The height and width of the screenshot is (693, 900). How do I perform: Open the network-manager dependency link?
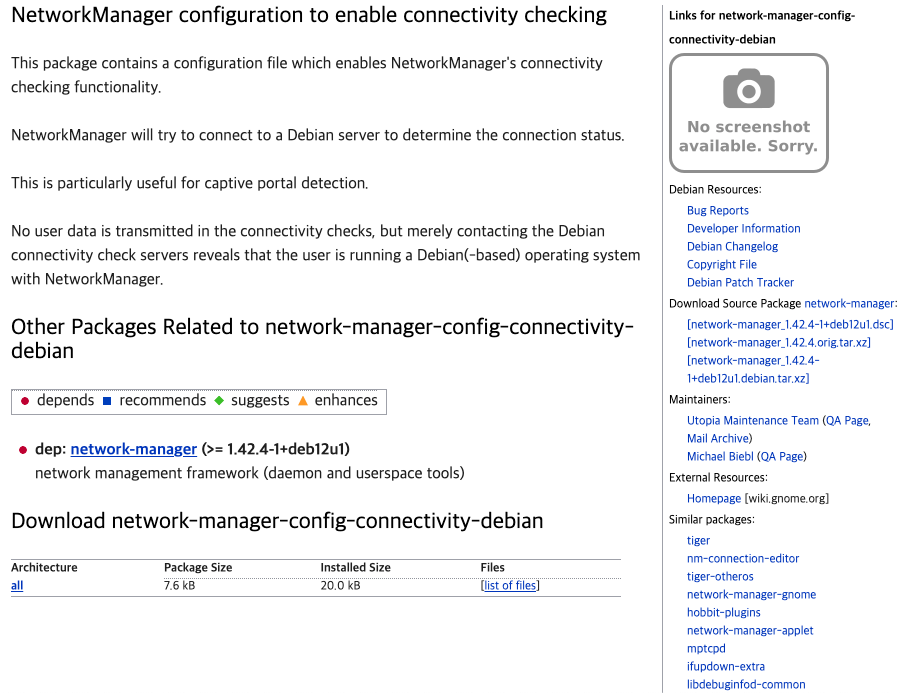[133, 449]
